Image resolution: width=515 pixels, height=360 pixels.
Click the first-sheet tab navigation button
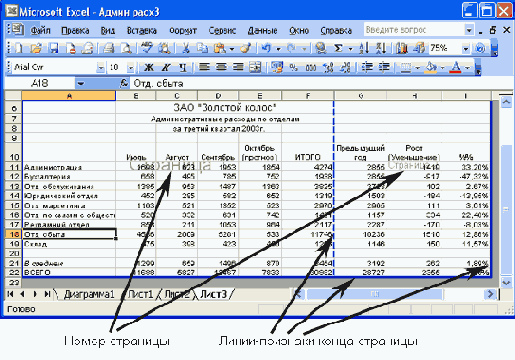point(10,294)
